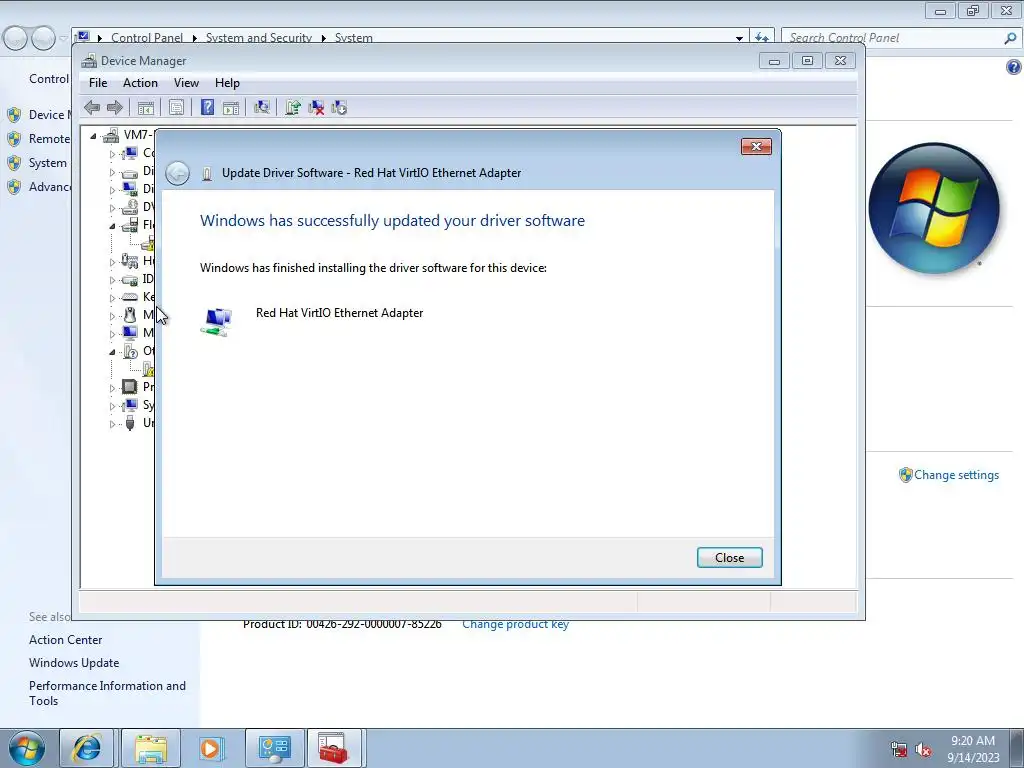Expand the Monitors category arrow

click(x=112, y=334)
